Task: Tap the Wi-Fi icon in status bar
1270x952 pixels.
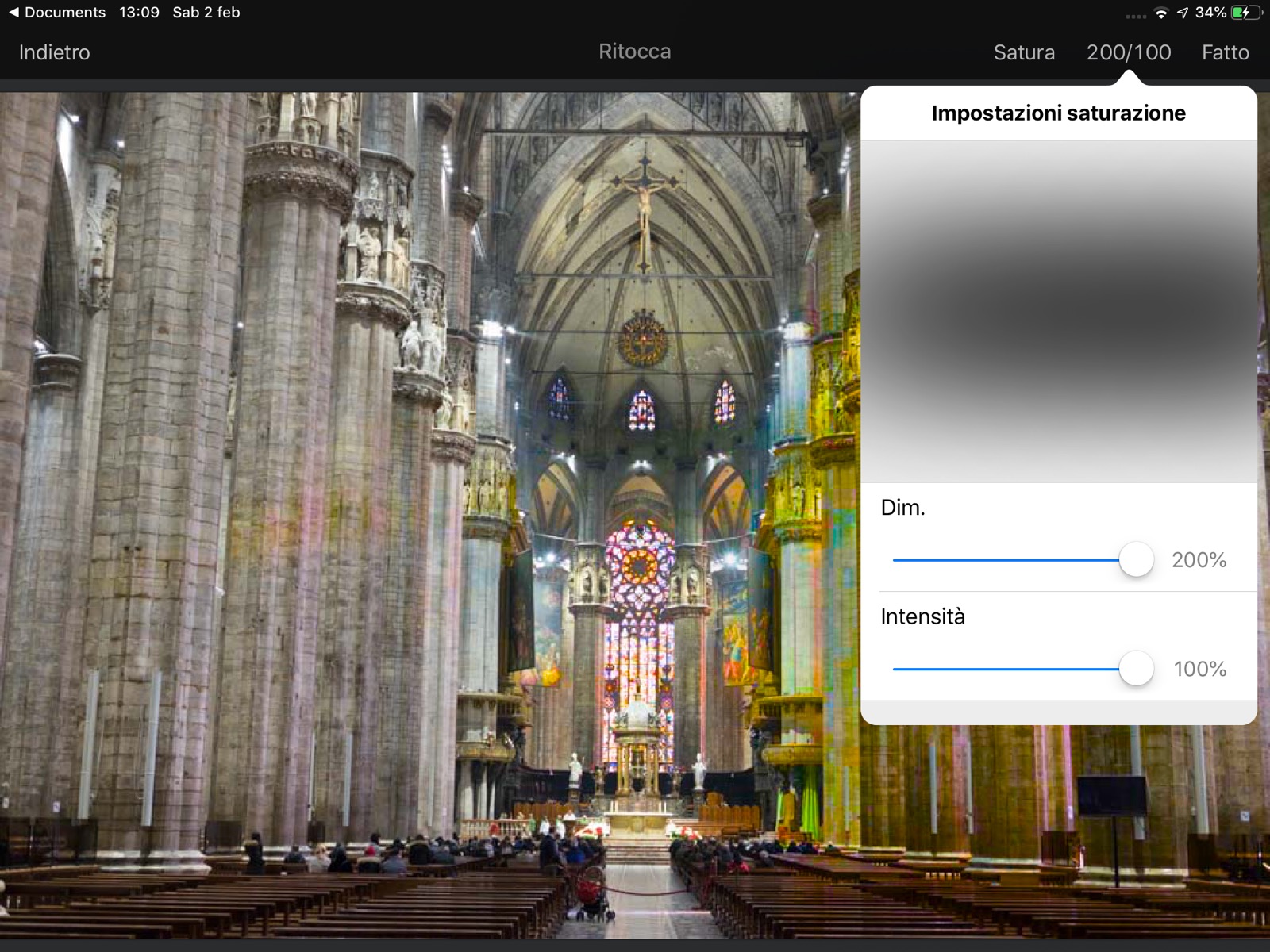Action: pos(1161,13)
